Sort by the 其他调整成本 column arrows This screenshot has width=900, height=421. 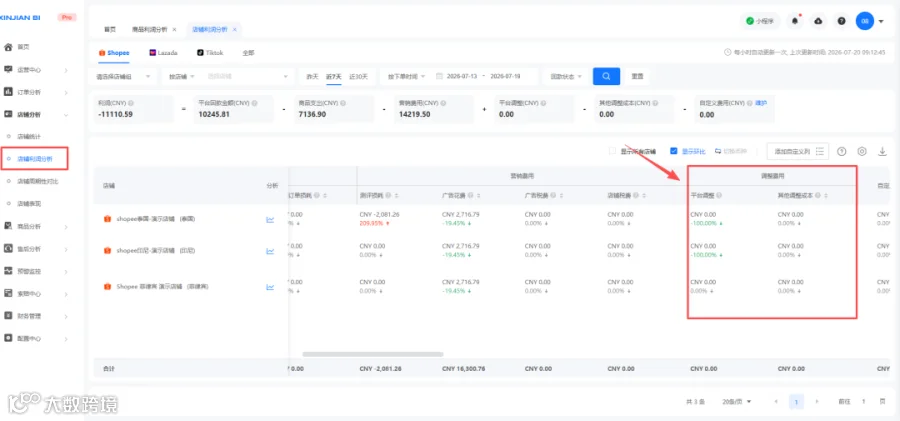[x=826, y=195]
